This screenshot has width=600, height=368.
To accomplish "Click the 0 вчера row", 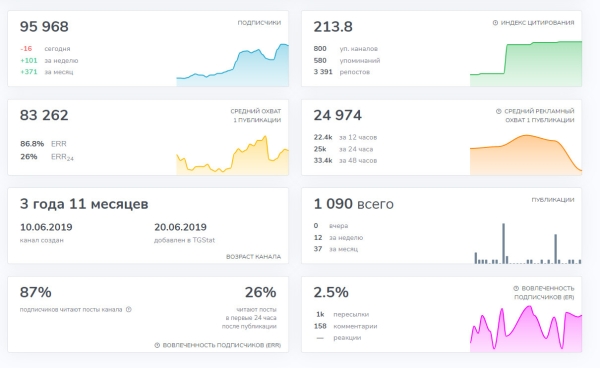I will tap(331, 226).
